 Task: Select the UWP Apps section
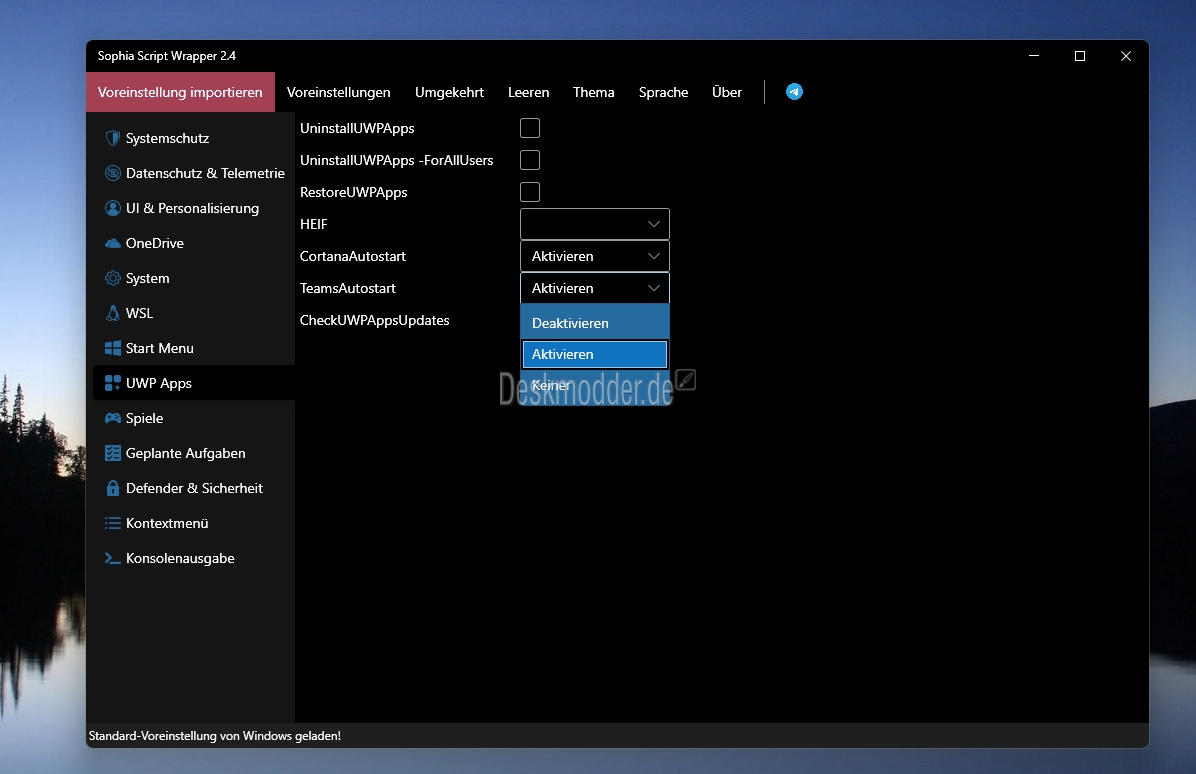coord(194,383)
